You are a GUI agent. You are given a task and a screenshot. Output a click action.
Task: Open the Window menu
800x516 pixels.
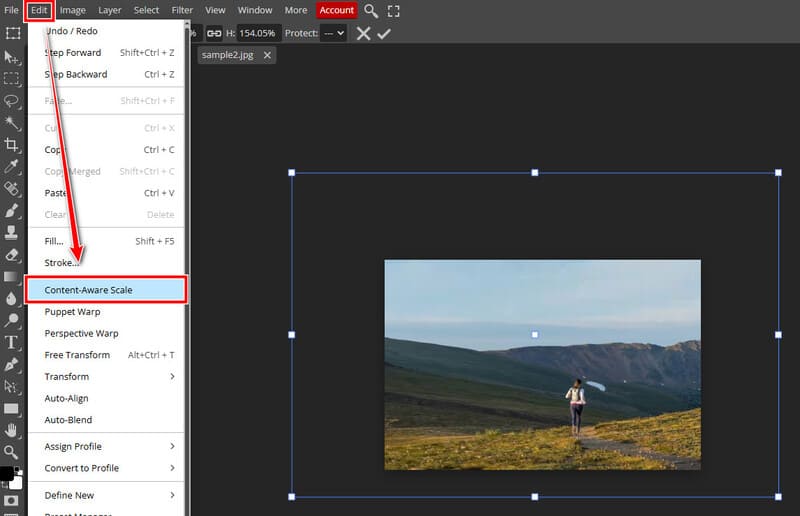(255, 10)
